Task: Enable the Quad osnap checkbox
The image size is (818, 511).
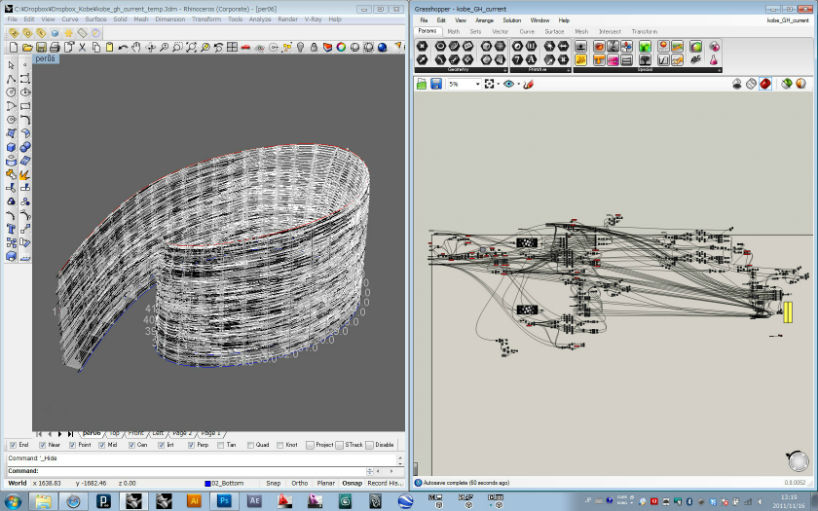Action: pyautogui.click(x=250, y=445)
